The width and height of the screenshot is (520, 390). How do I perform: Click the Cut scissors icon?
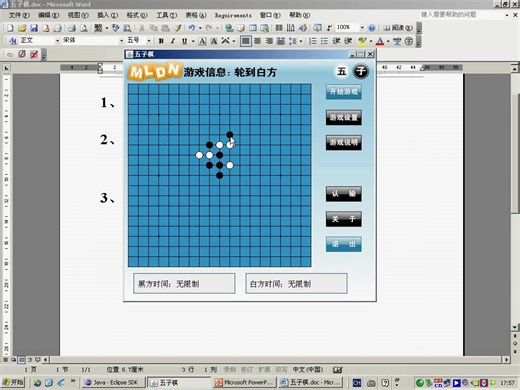point(142,28)
